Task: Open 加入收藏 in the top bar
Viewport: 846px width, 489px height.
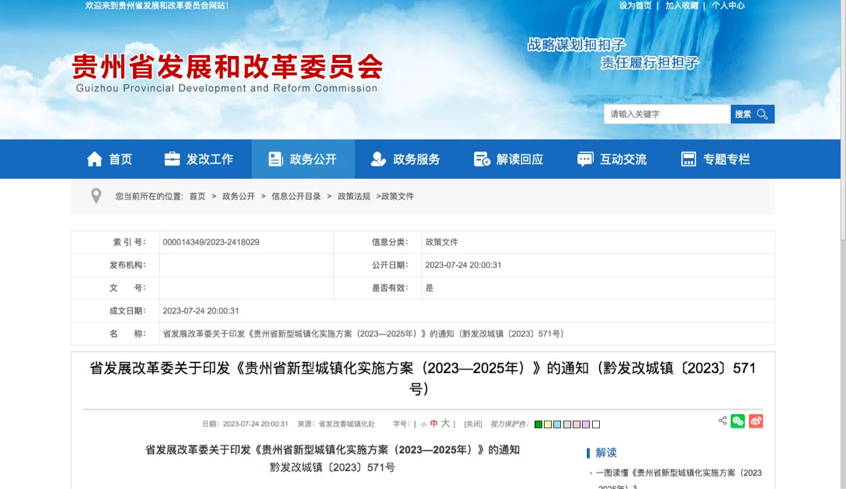Action: coord(681,6)
